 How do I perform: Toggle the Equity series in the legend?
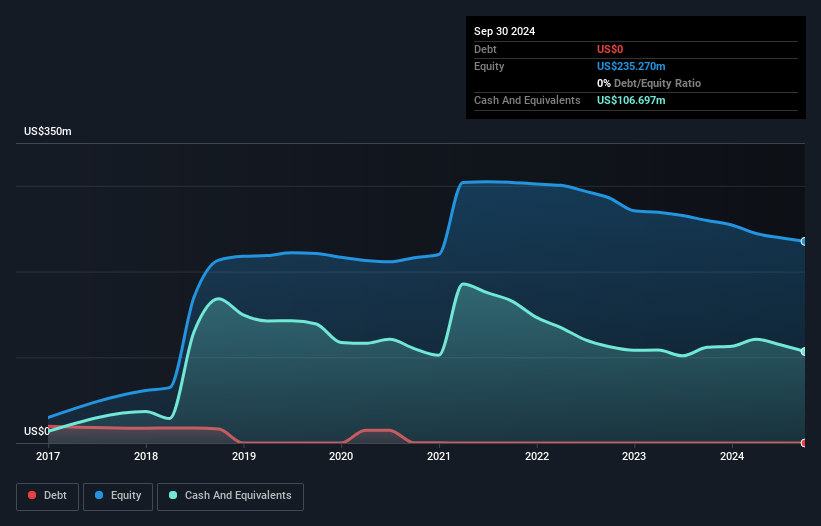point(118,496)
